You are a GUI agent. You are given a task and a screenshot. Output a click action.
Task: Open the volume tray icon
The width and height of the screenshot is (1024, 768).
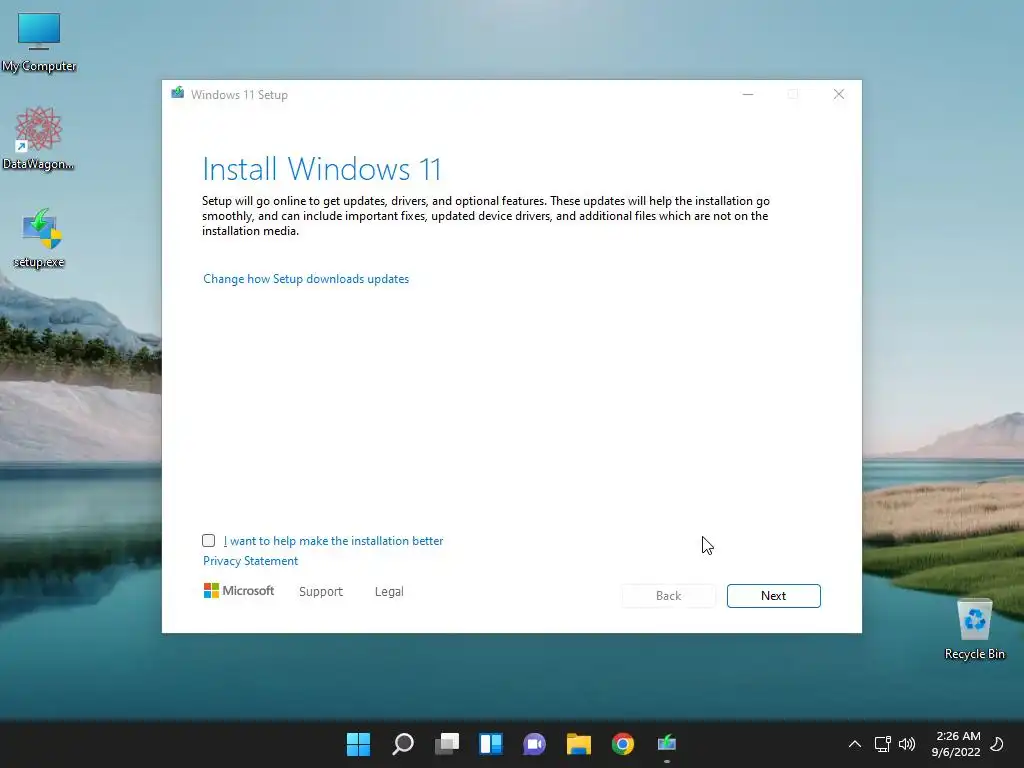[906, 744]
